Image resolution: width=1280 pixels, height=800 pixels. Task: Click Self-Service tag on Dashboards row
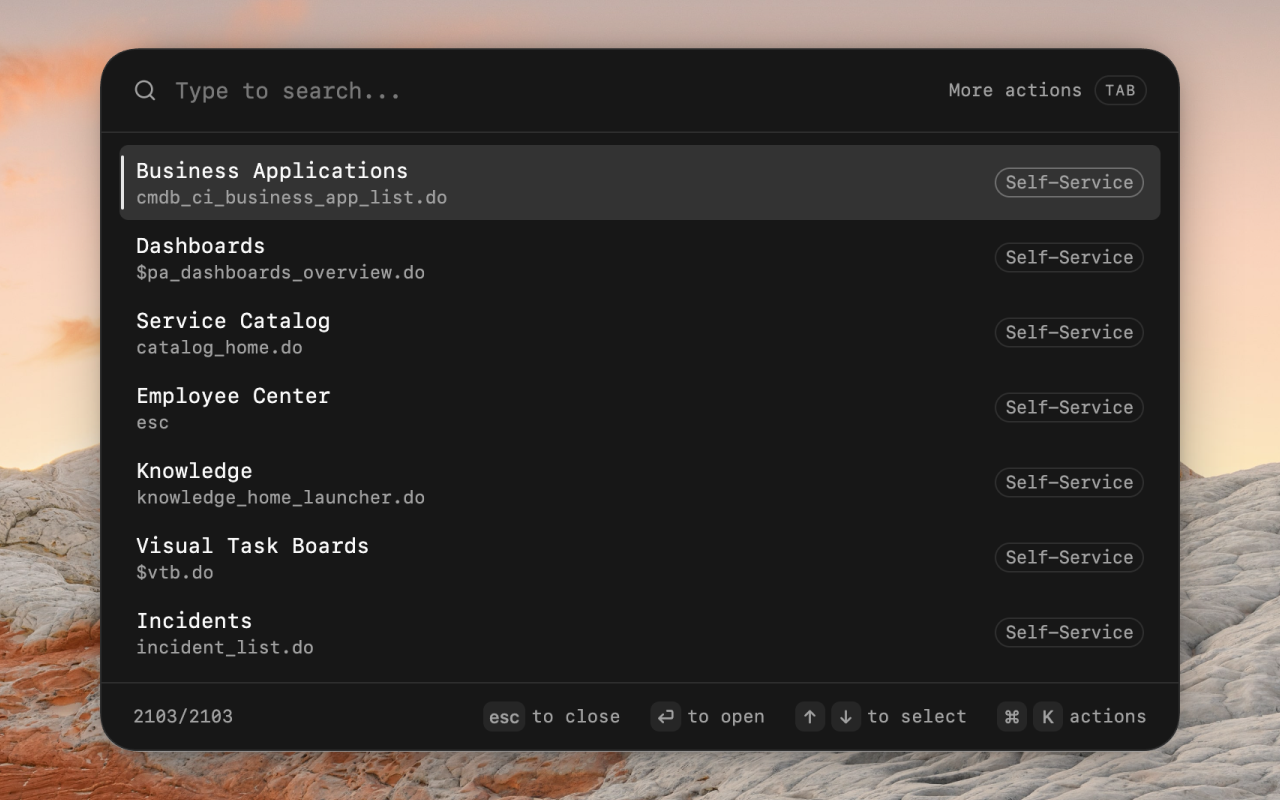coord(1069,257)
